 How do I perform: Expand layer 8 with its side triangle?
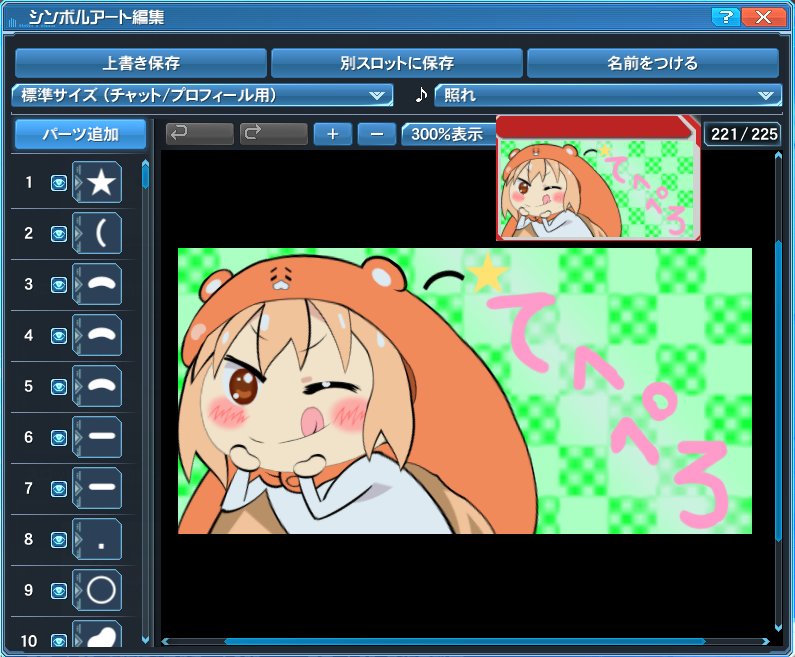click(78, 539)
